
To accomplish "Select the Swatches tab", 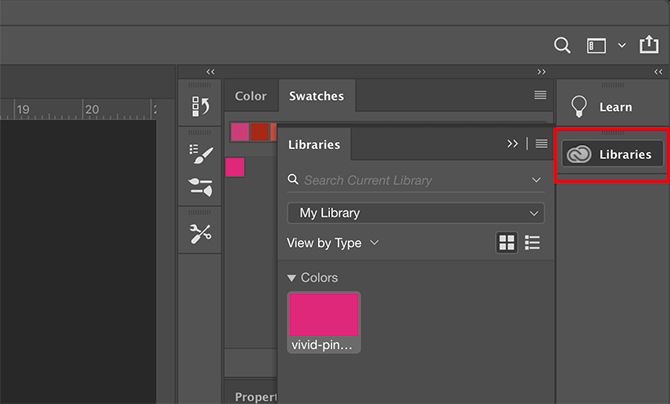I will pyautogui.click(x=316, y=96).
